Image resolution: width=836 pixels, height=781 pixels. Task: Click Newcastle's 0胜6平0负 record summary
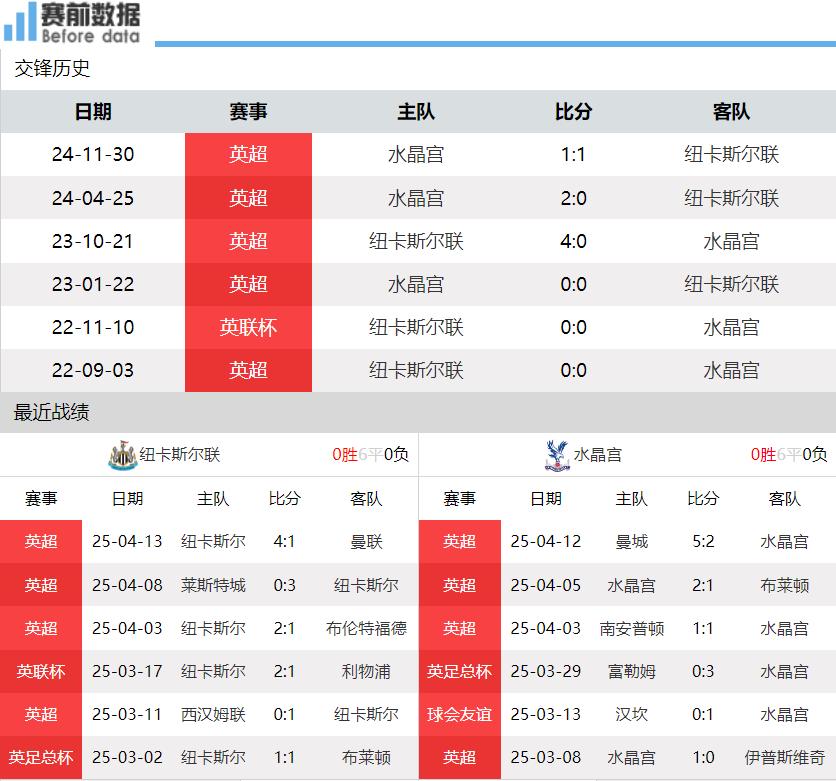click(371, 455)
